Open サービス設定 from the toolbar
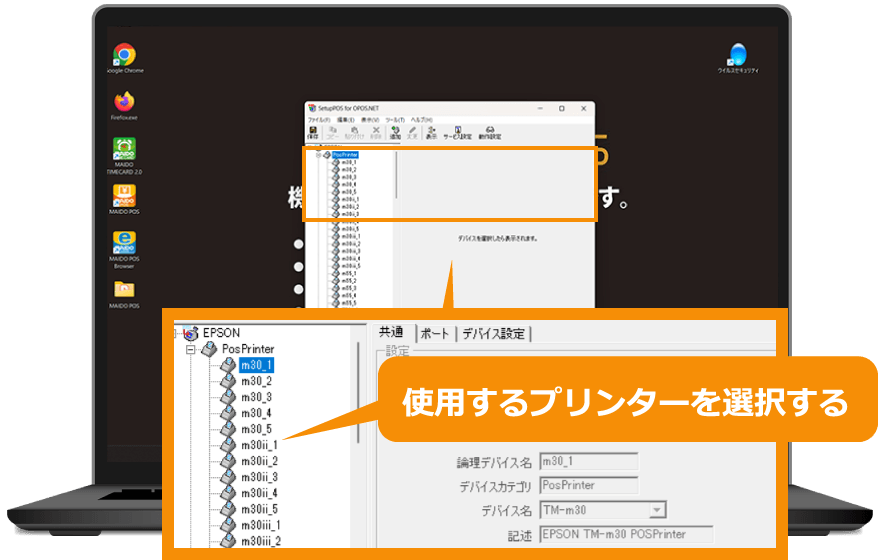 457,133
